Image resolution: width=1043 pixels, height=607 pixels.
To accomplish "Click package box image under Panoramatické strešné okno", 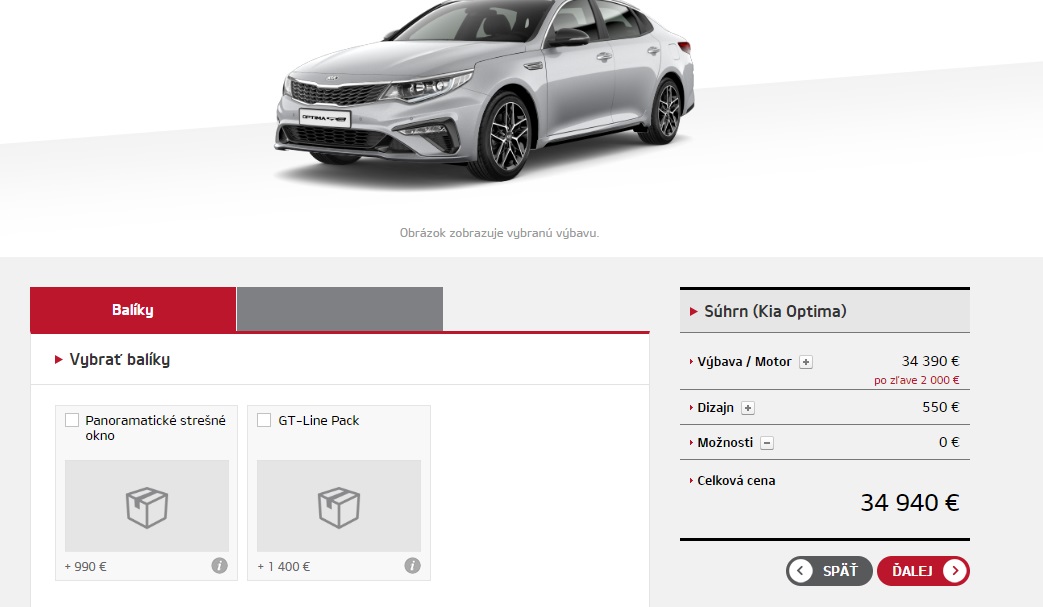I will (147, 506).
